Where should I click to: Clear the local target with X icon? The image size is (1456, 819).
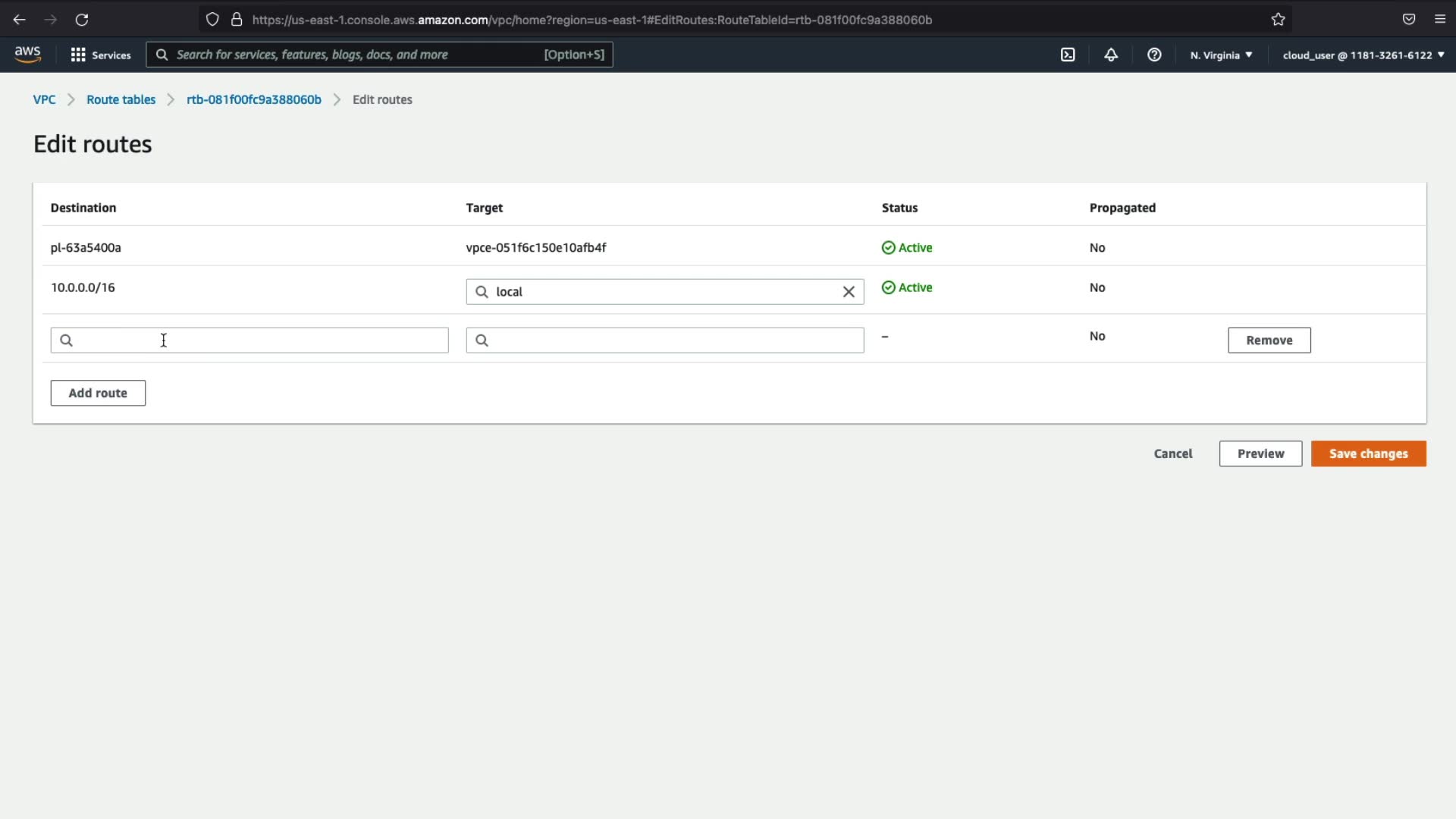pos(849,292)
